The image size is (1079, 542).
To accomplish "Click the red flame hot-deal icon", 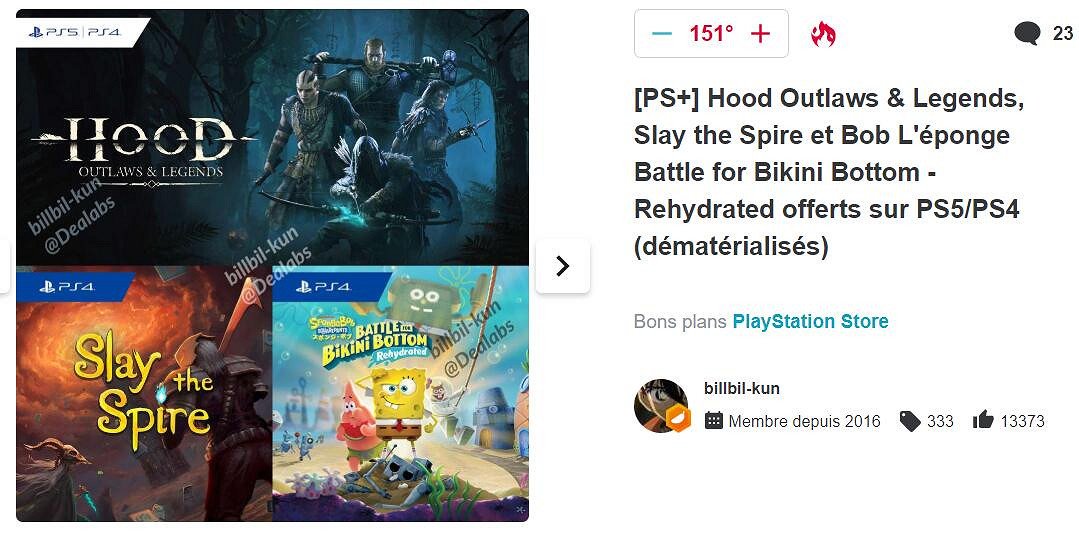I will coord(823,34).
